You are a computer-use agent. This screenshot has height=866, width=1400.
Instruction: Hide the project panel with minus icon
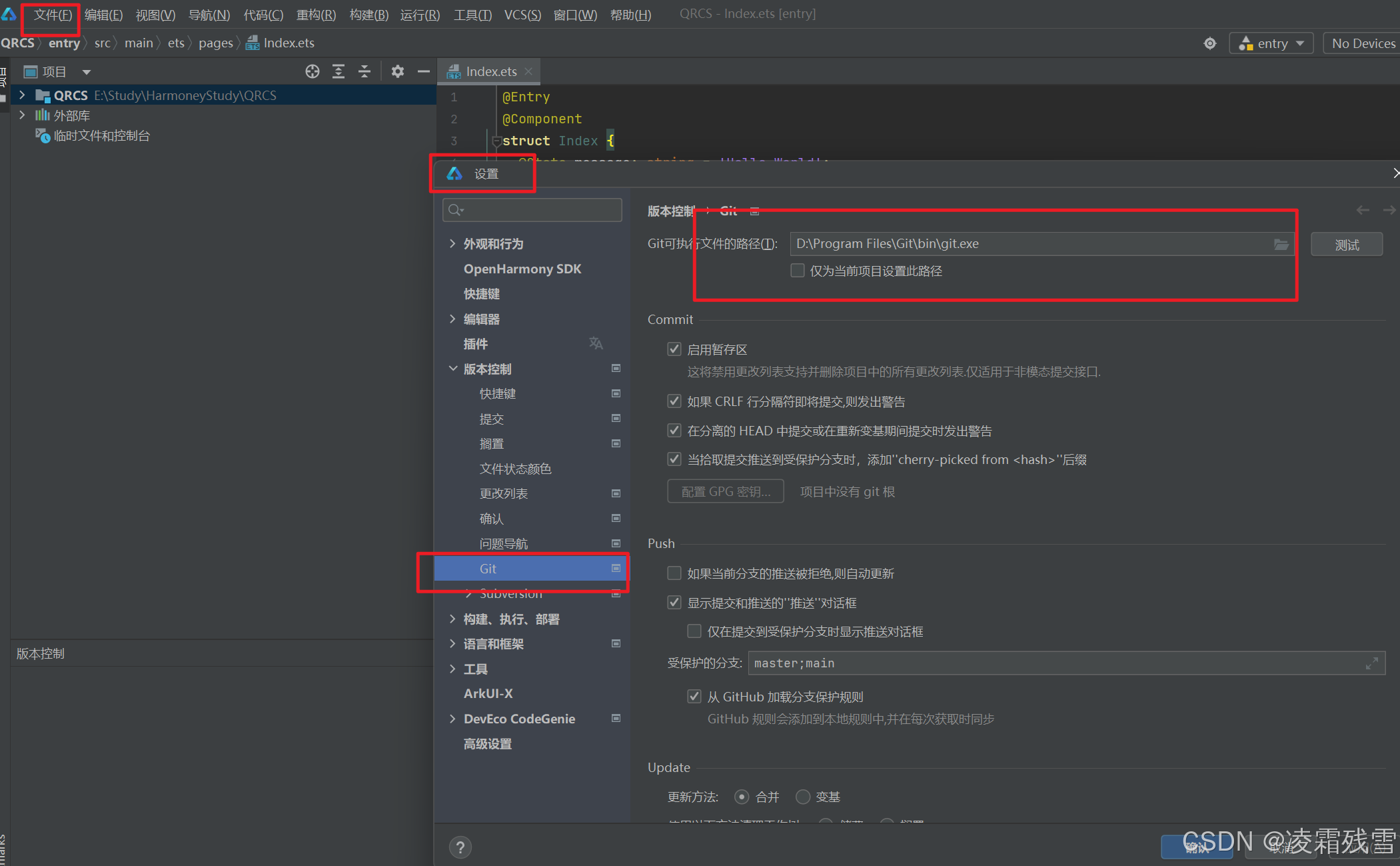coord(423,71)
